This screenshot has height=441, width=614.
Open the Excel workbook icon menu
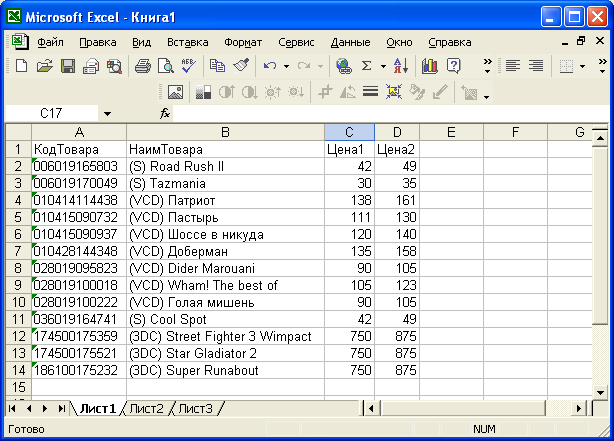[x=20, y=42]
